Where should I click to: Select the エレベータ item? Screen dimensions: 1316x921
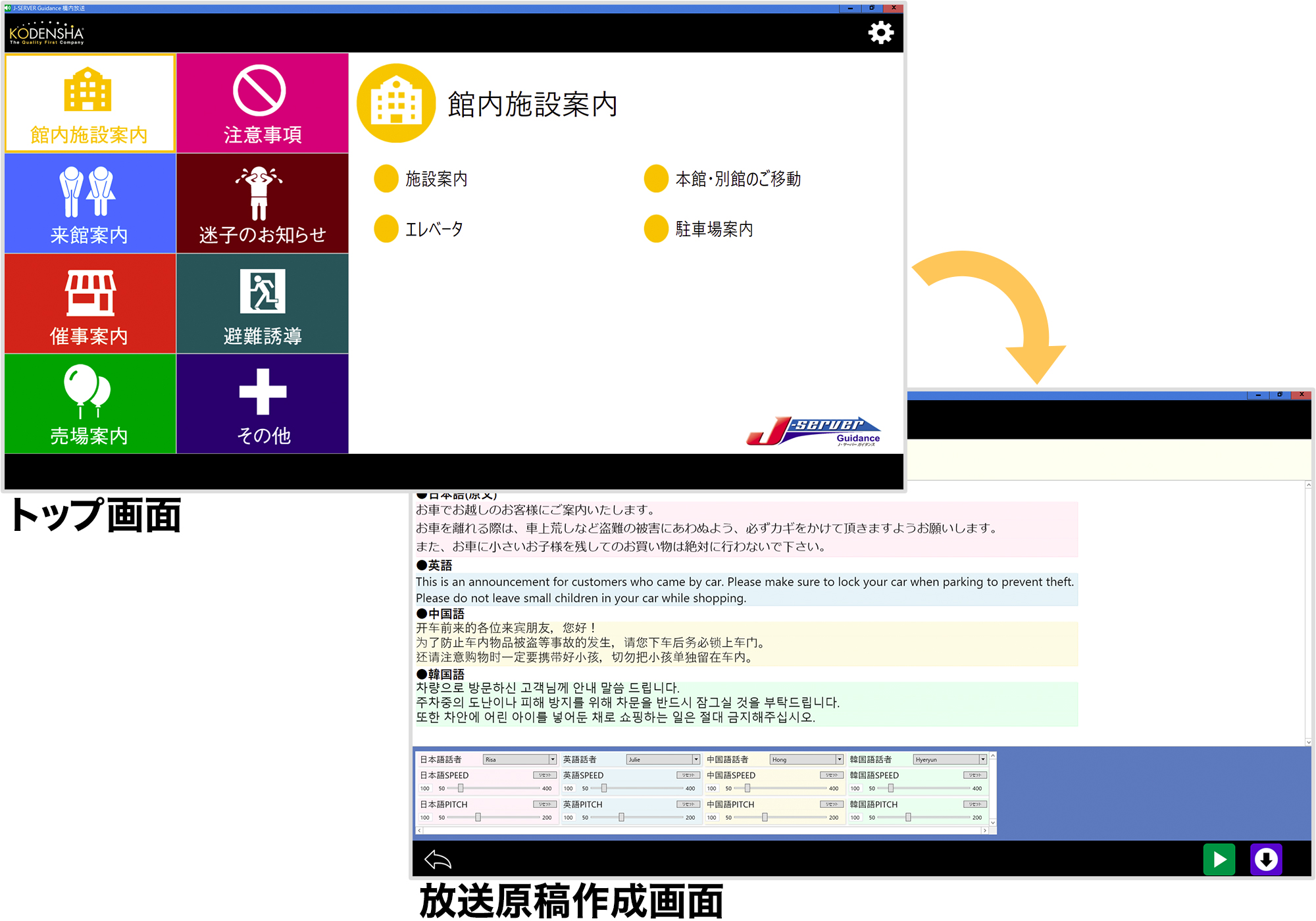coord(418,229)
